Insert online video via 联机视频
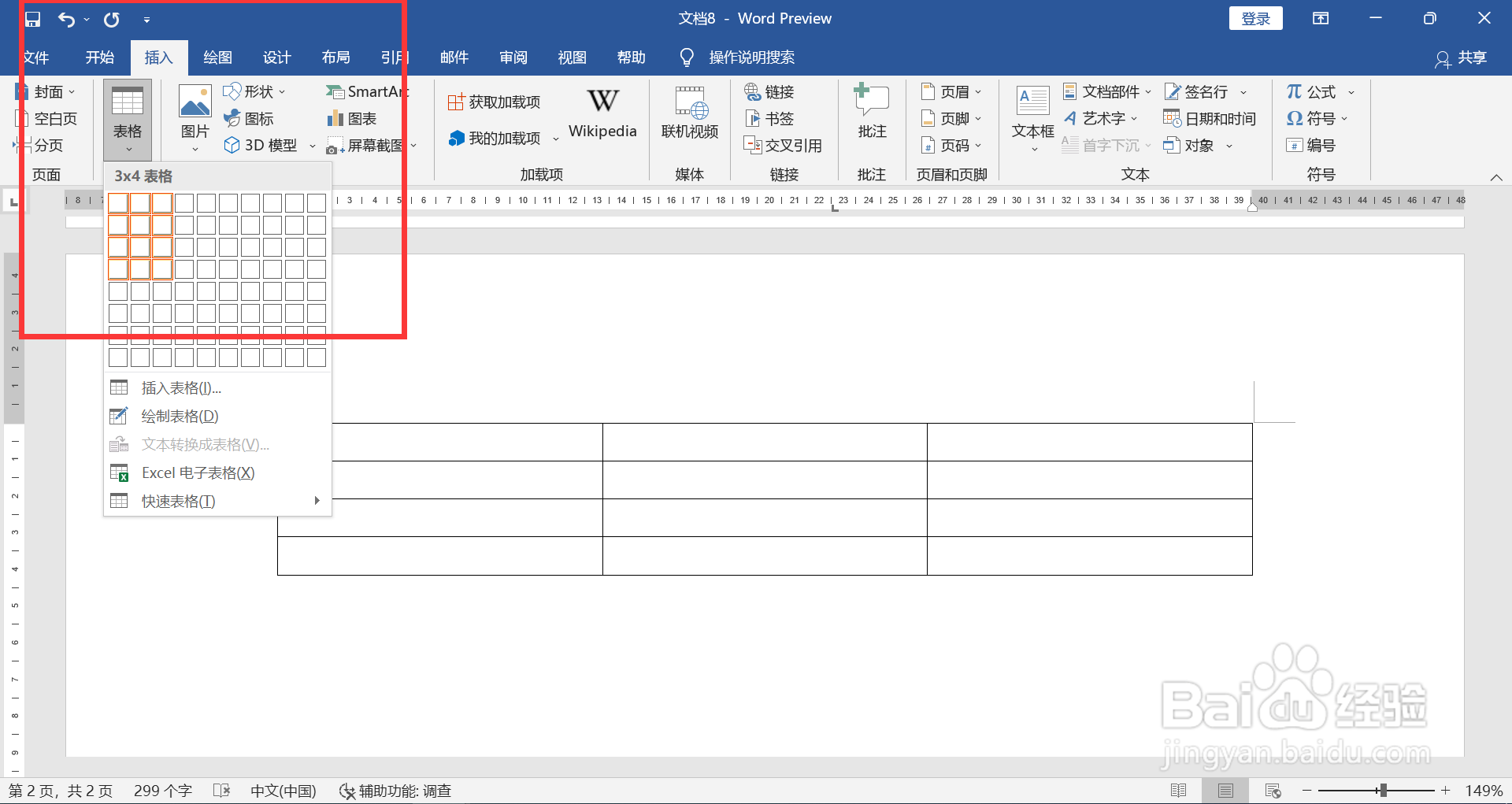The image size is (1512, 804). [689, 114]
